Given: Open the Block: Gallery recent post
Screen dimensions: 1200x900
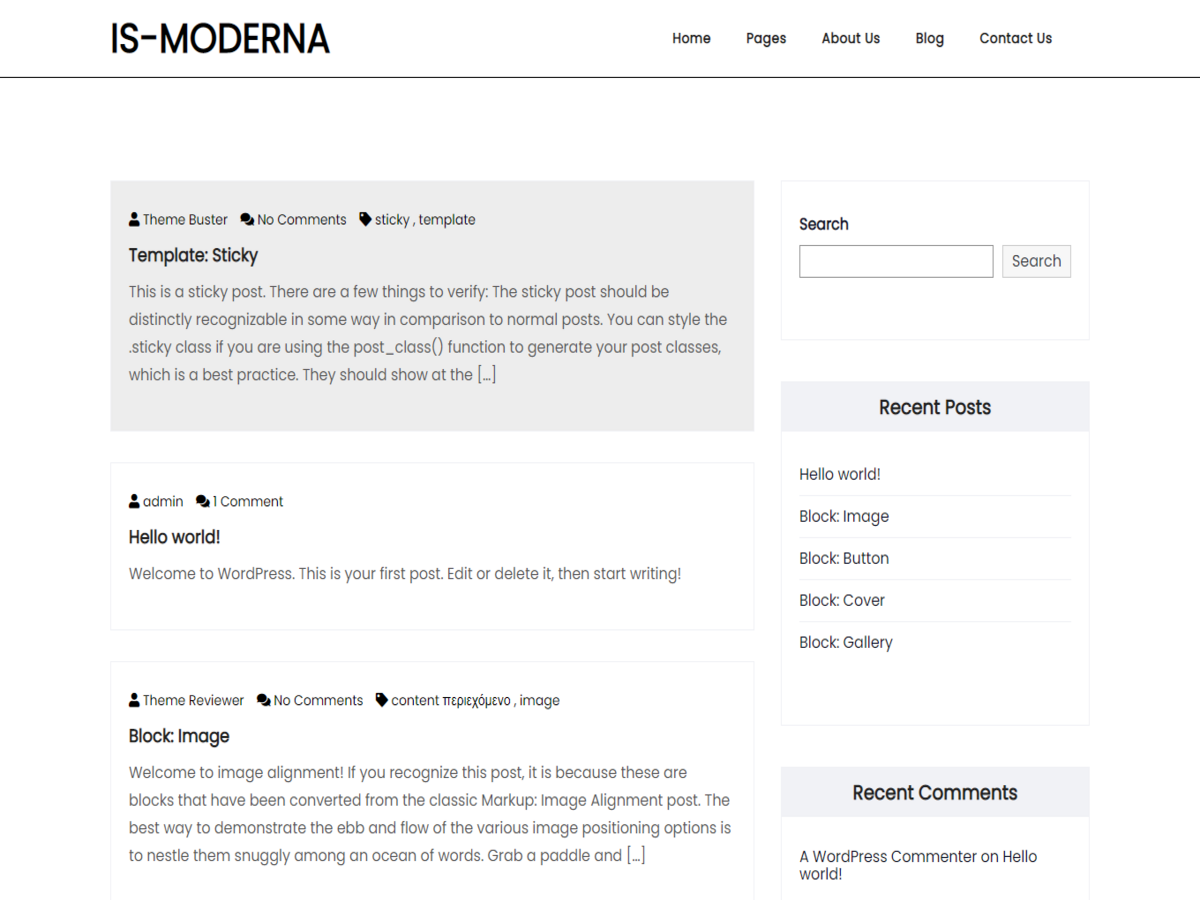Looking at the screenshot, I should (845, 642).
